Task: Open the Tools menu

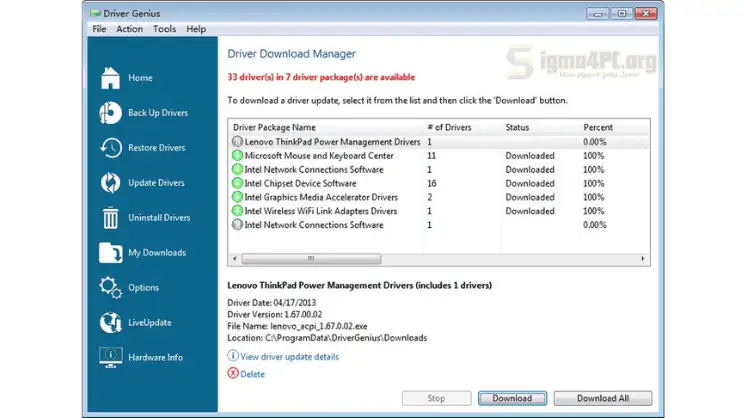Action: (164, 29)
